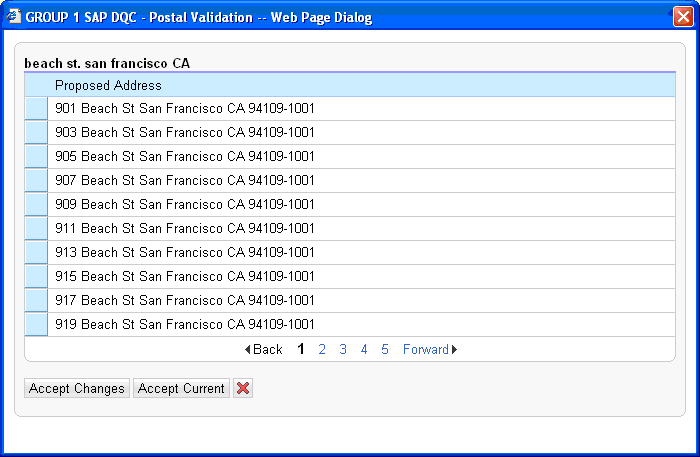Select the row selector for 901 Beach St
Image resolution: width=700 pixels, height=457 pixels.
pyautogui.click(x=36, y=108)
